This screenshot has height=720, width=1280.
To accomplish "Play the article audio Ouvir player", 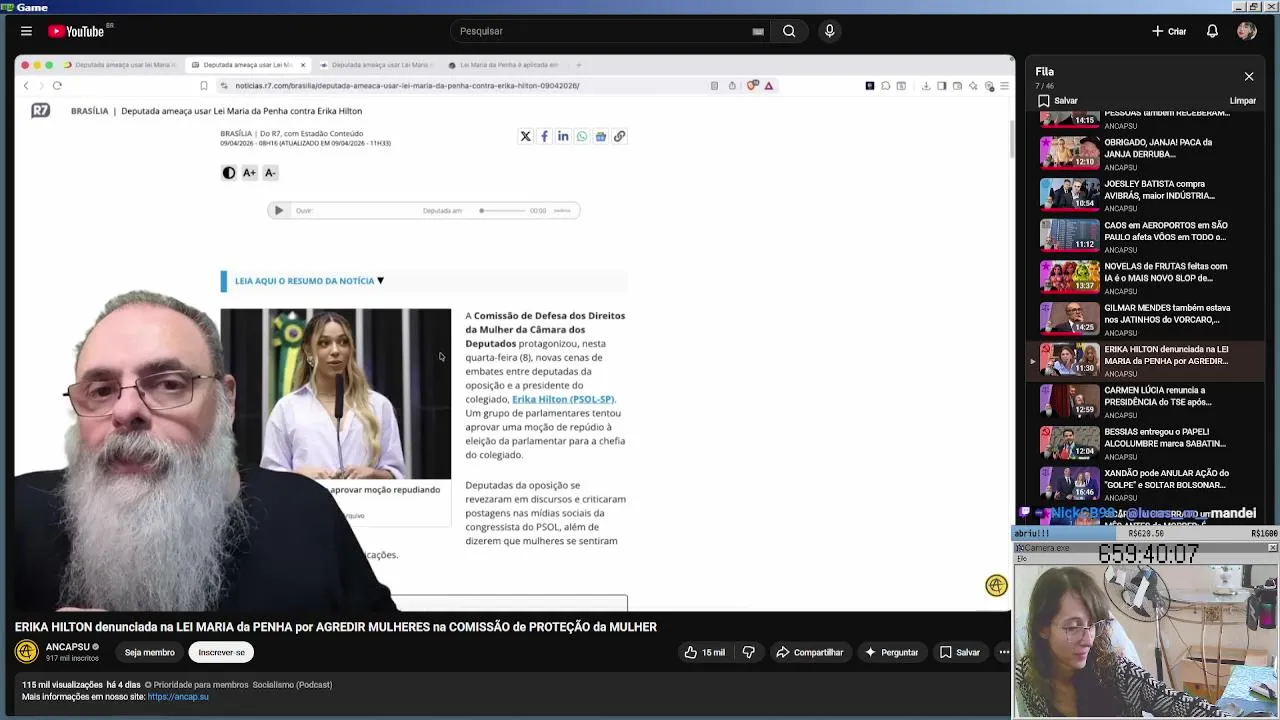I will pyautogui.click(x=279, y=210).
